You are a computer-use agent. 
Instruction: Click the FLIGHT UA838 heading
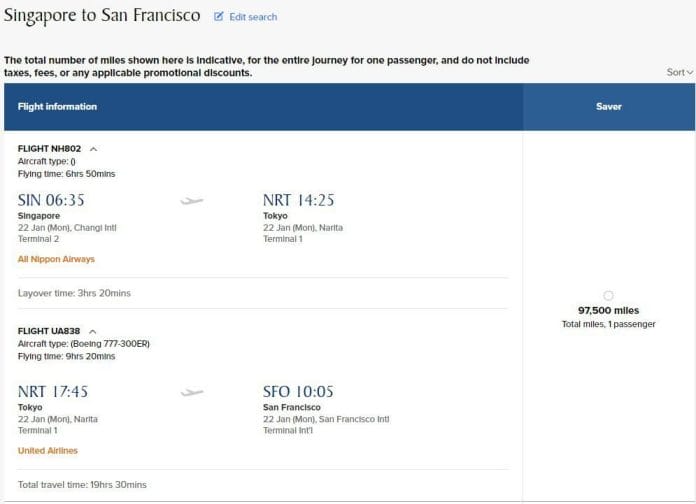49,331
